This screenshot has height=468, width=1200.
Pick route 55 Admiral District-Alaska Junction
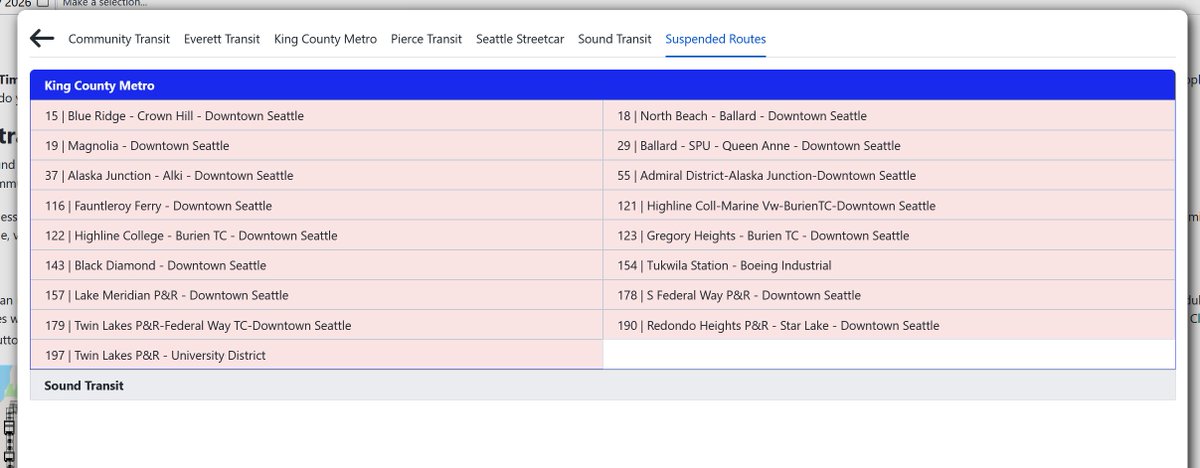tap(889, 176)
